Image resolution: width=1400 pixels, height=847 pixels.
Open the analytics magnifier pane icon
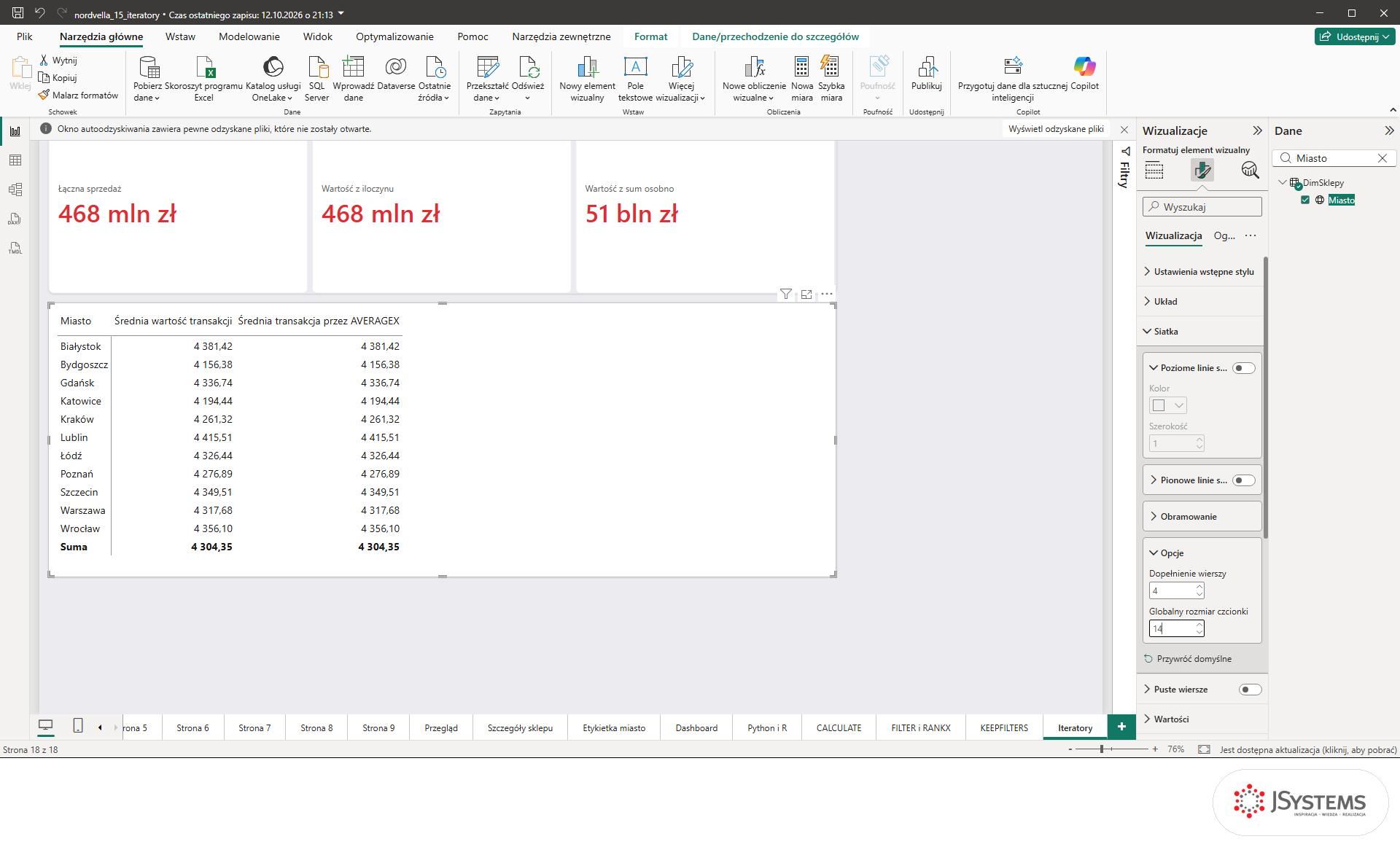click(x=1250, y=171)
